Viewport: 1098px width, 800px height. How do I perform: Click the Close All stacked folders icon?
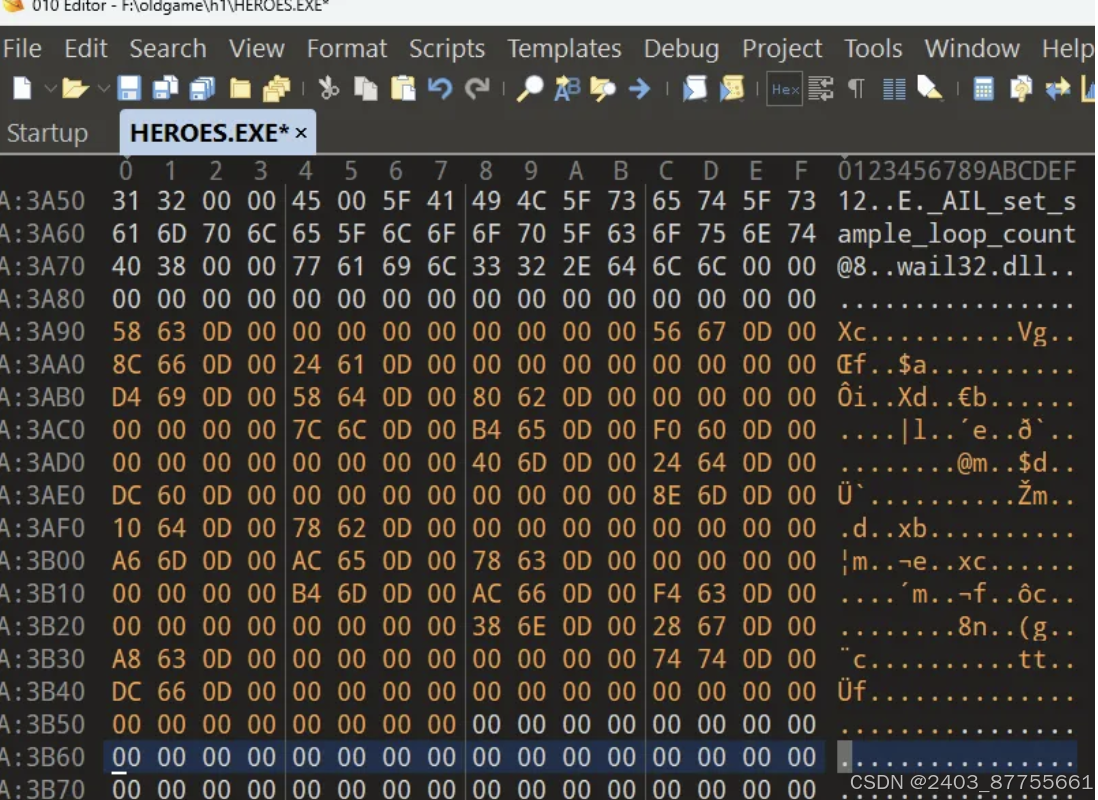click(277, 89)
